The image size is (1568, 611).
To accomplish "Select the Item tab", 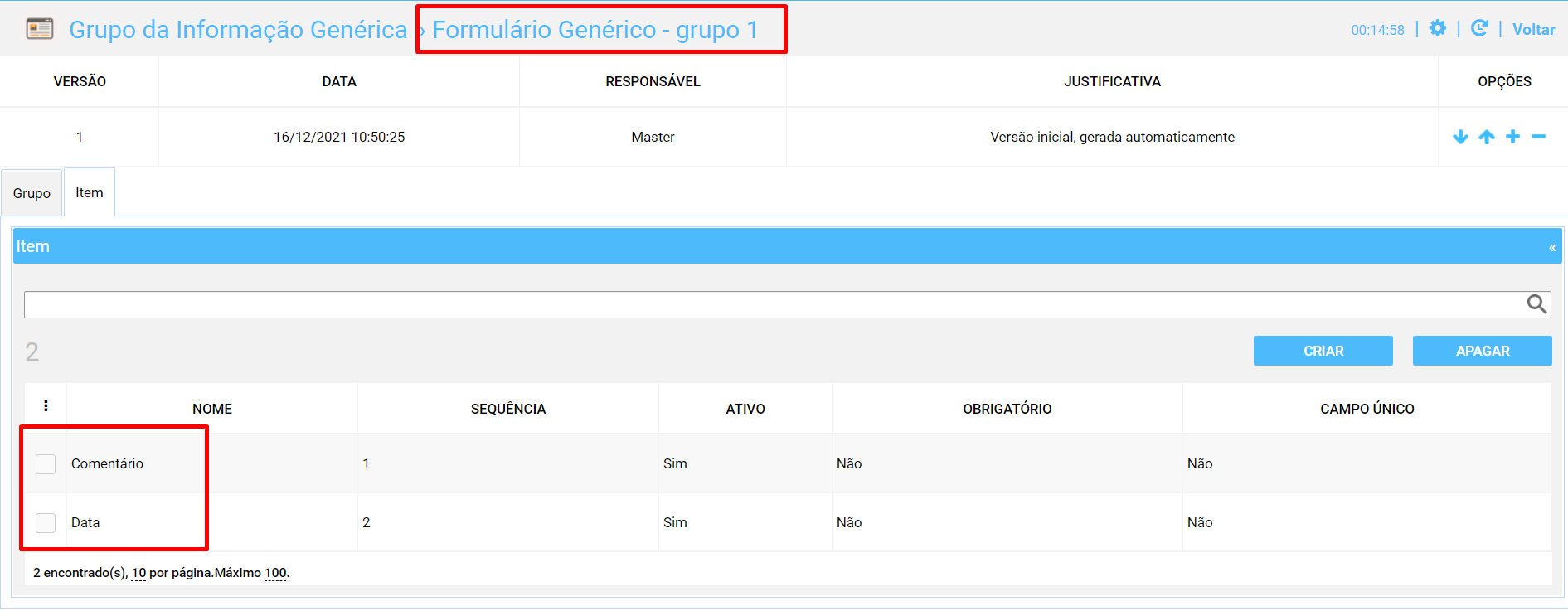I will point(90,192).
